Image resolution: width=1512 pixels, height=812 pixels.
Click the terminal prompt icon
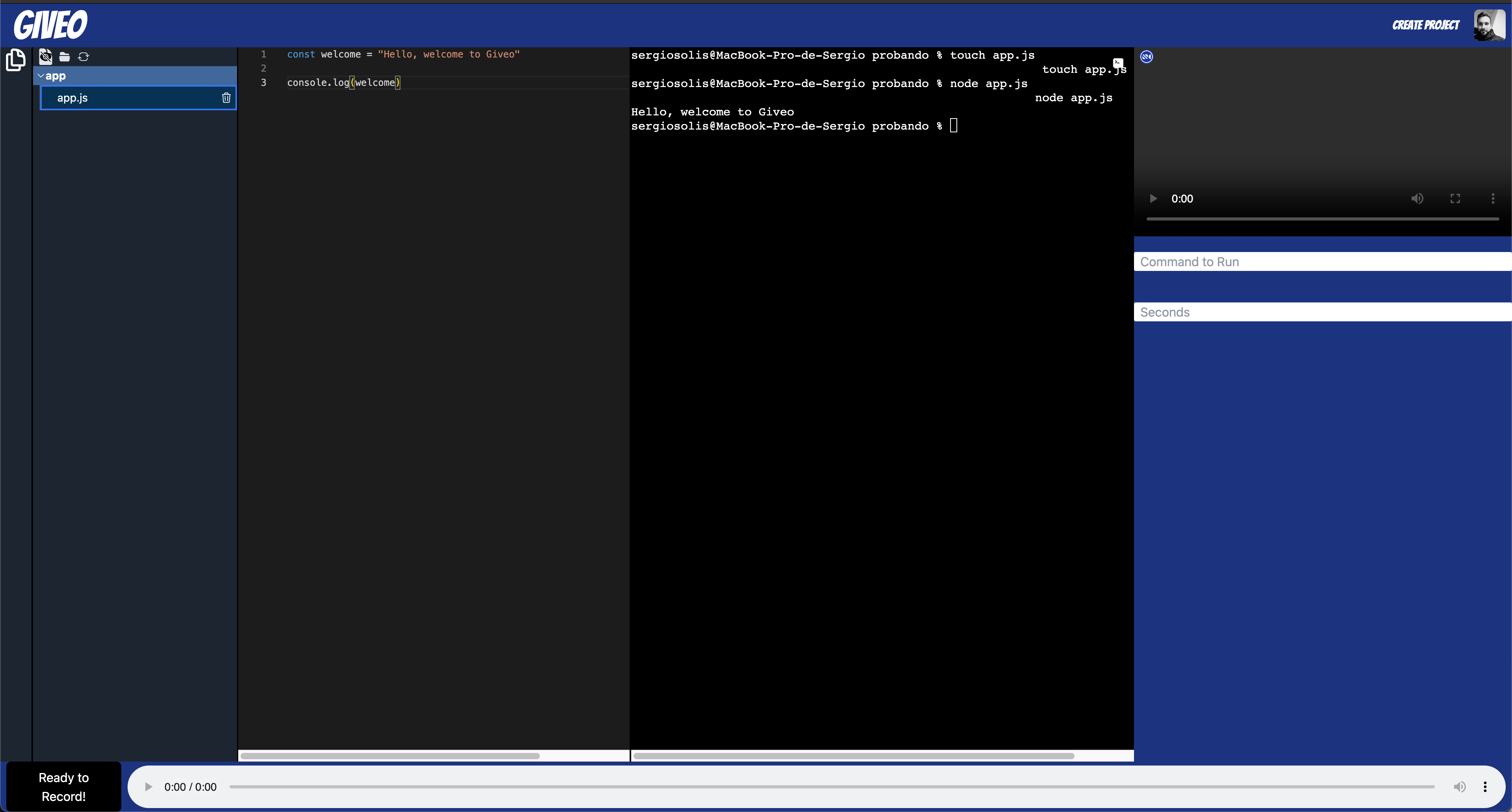[1118, 62]
